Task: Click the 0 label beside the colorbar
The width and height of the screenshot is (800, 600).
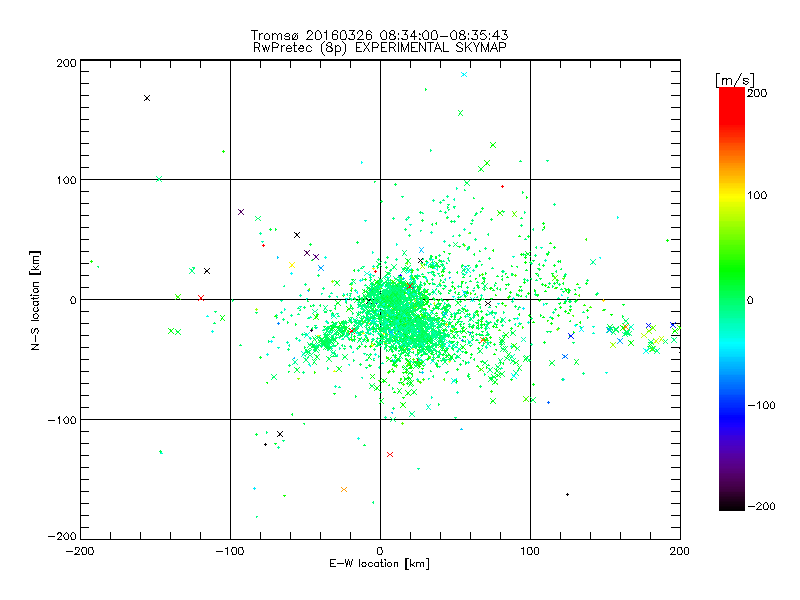Action: (750, 301)
